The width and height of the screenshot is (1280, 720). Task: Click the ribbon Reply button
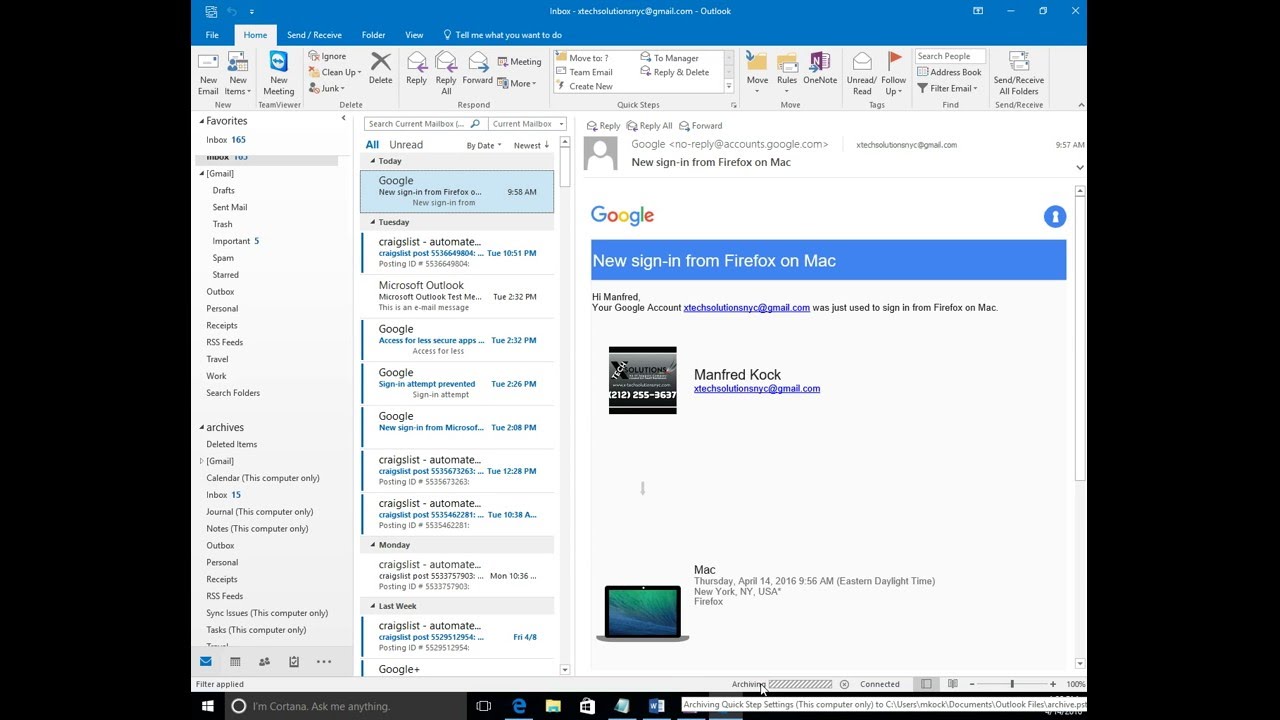(x=416, y=70)
